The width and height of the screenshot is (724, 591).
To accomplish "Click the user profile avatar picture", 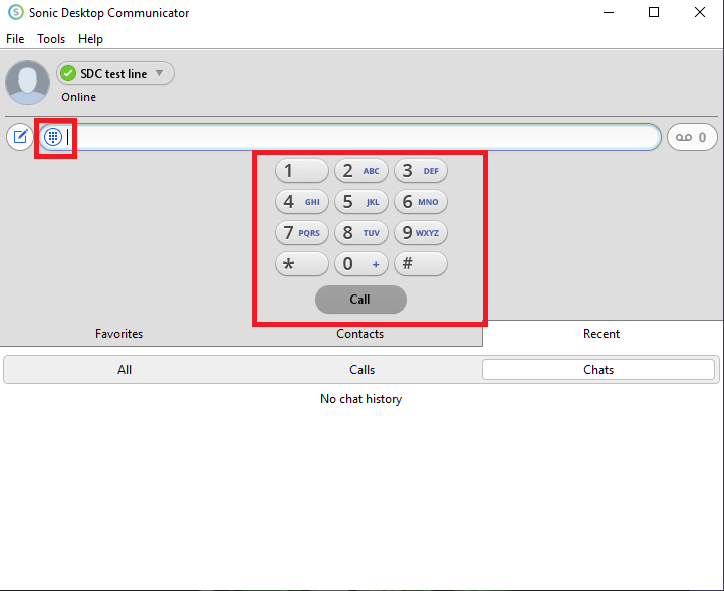I will [x=27, y=82].
